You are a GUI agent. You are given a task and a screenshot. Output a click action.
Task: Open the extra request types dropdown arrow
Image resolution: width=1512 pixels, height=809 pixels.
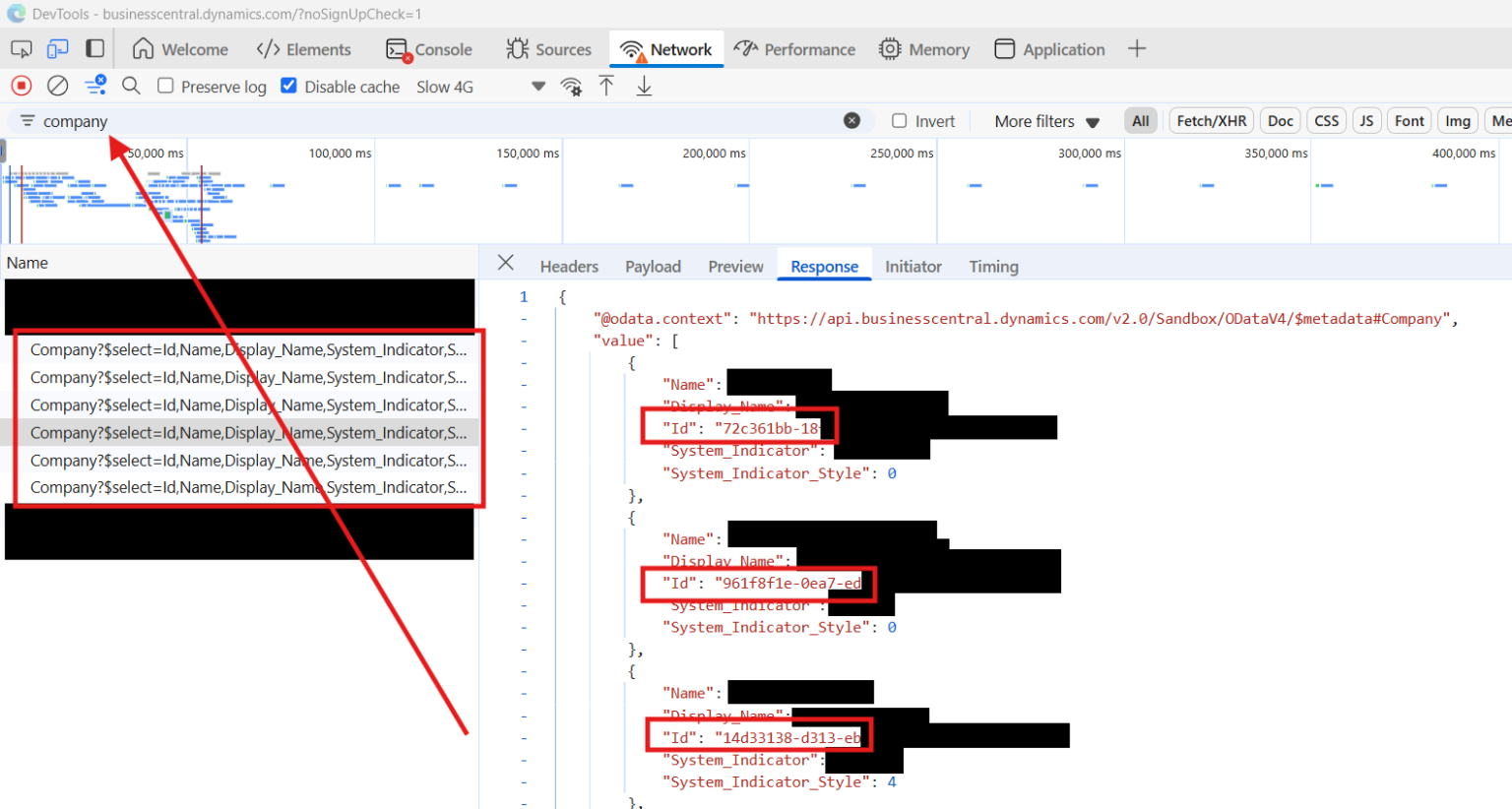click(538, 86)
